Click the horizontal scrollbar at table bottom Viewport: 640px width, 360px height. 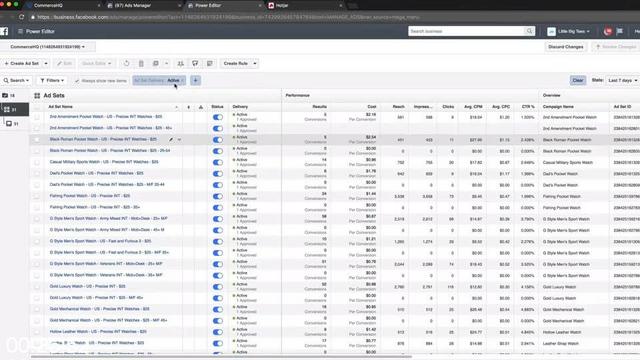(x=221, y=357)
